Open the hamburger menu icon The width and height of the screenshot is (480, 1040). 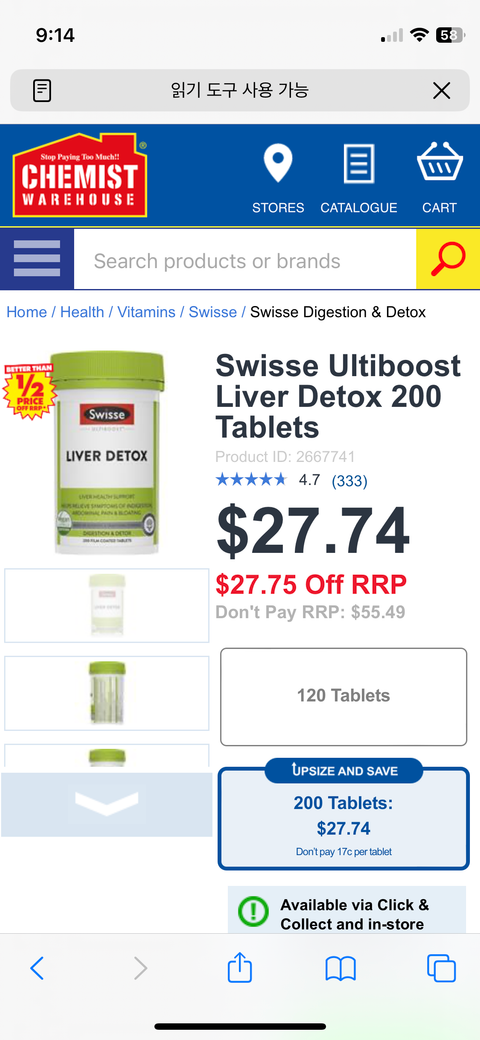click(36, 259)
